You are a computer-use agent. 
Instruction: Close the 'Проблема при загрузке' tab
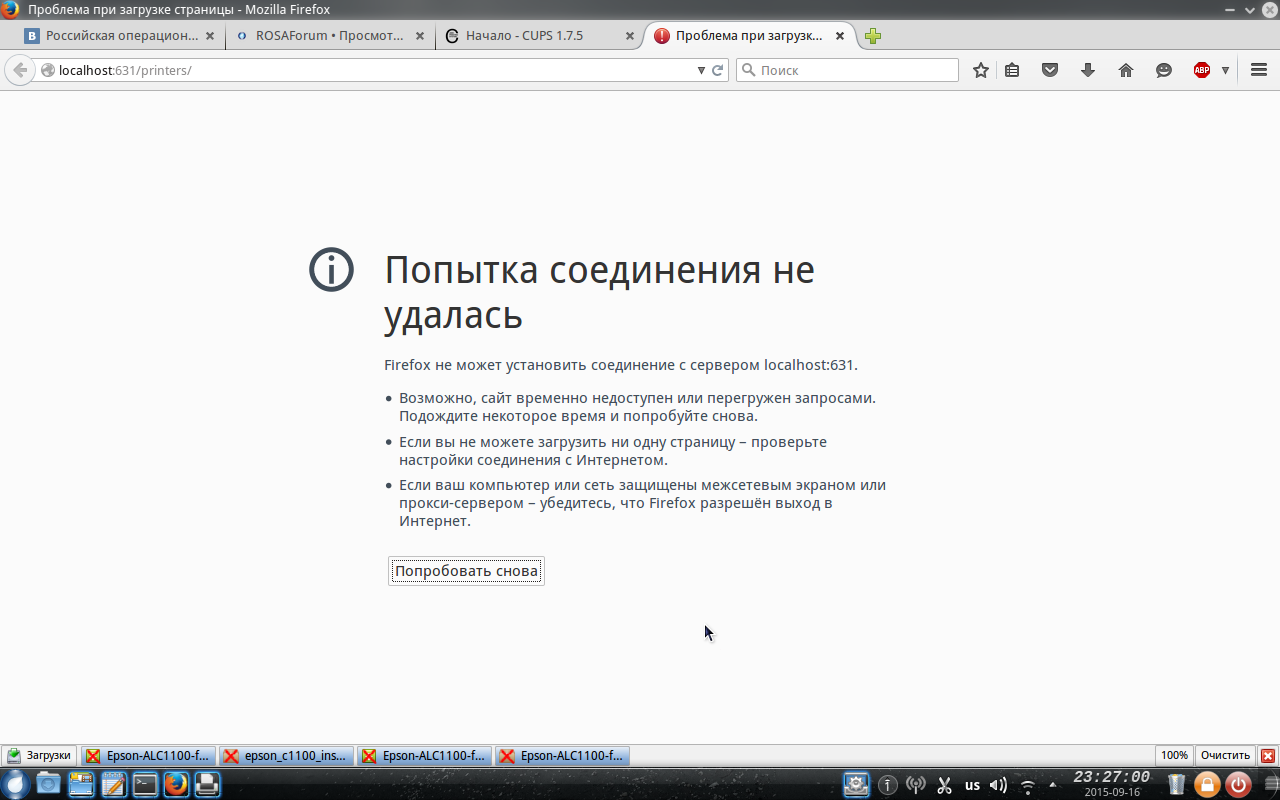click(840, 36)
